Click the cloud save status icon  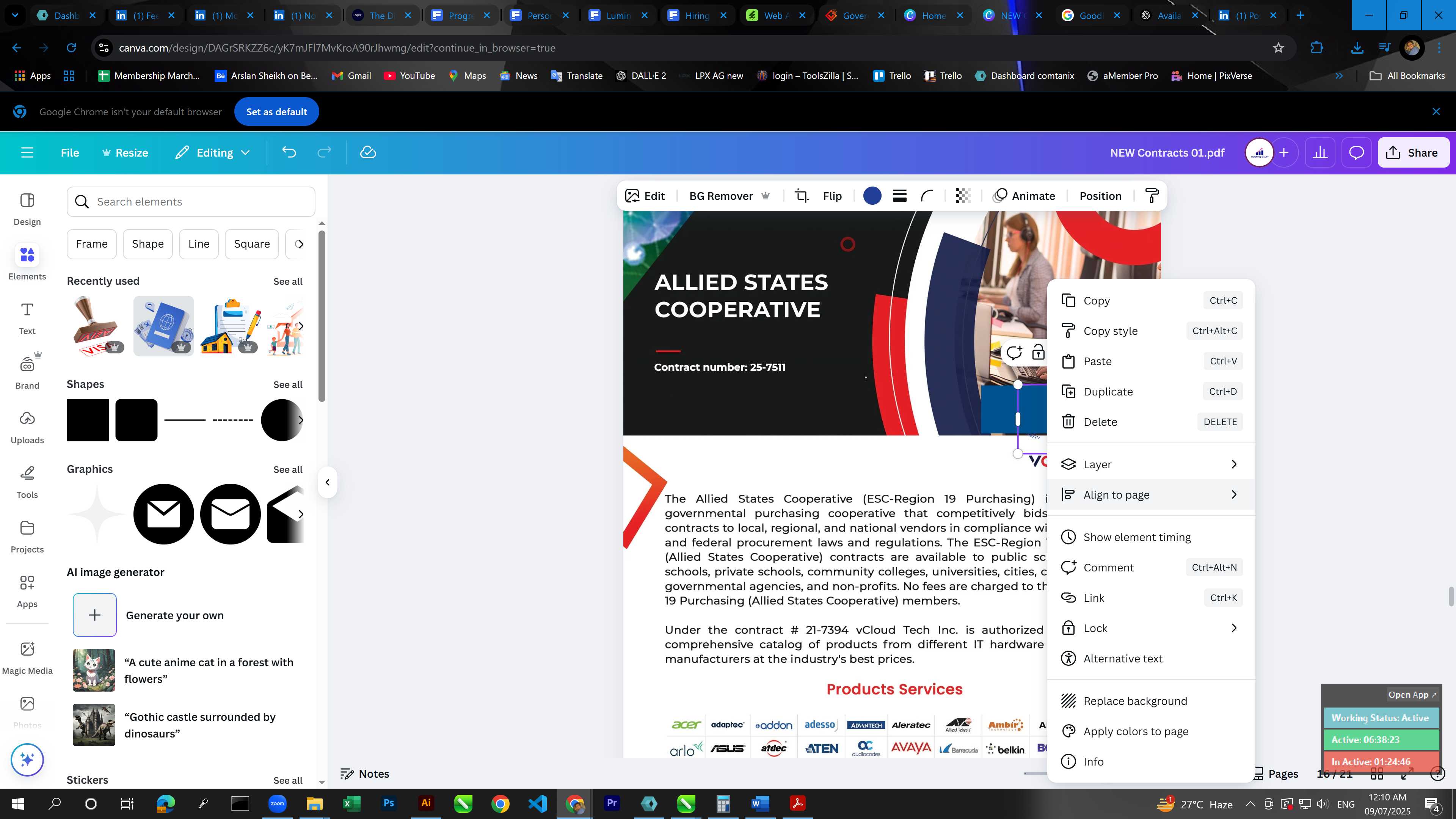368,152
